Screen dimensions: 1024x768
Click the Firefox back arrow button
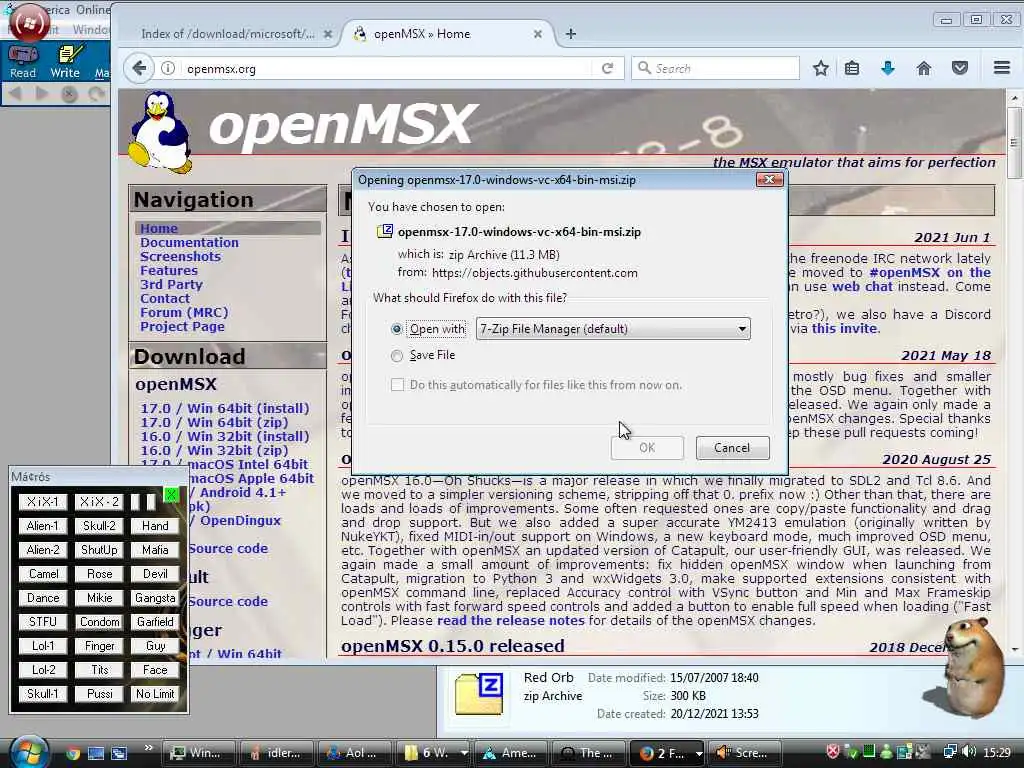pyautogui.click(x=138, y=68)
